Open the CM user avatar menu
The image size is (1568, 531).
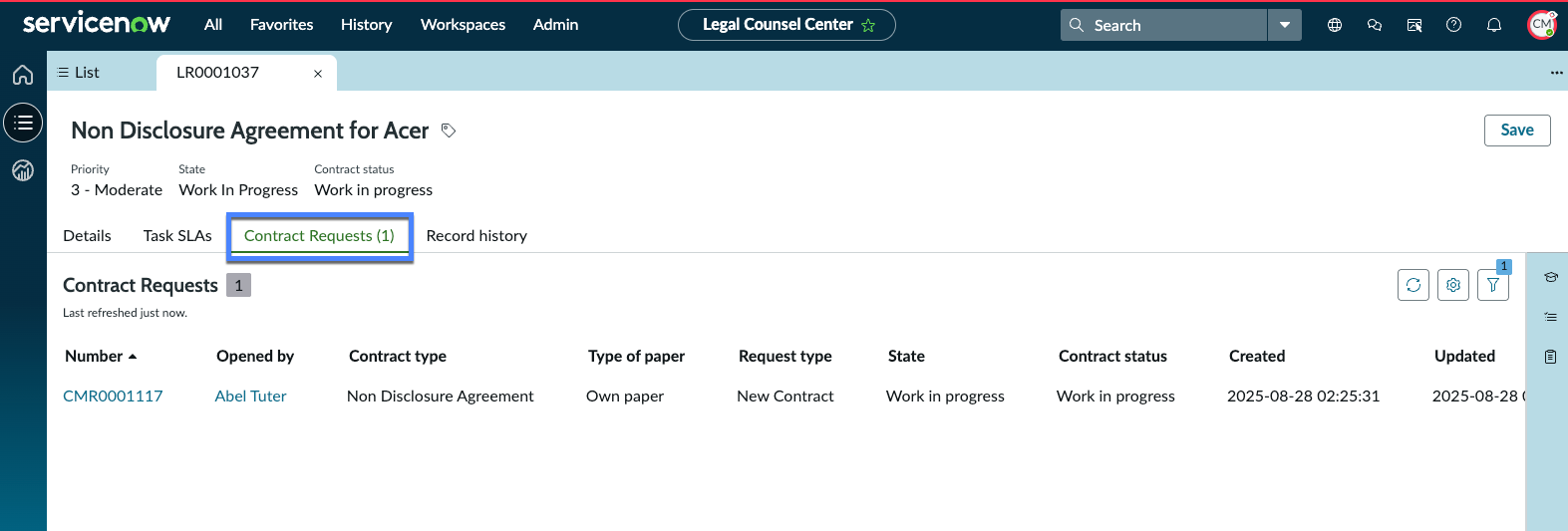click(1542, 25)
